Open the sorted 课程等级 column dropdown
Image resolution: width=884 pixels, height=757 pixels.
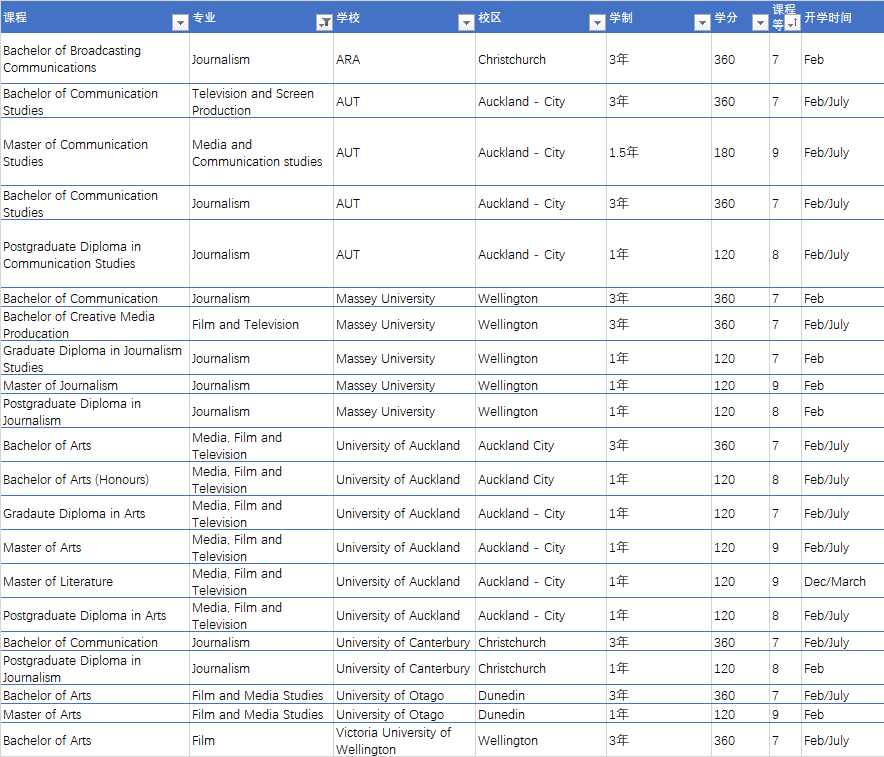coord(793,23)
